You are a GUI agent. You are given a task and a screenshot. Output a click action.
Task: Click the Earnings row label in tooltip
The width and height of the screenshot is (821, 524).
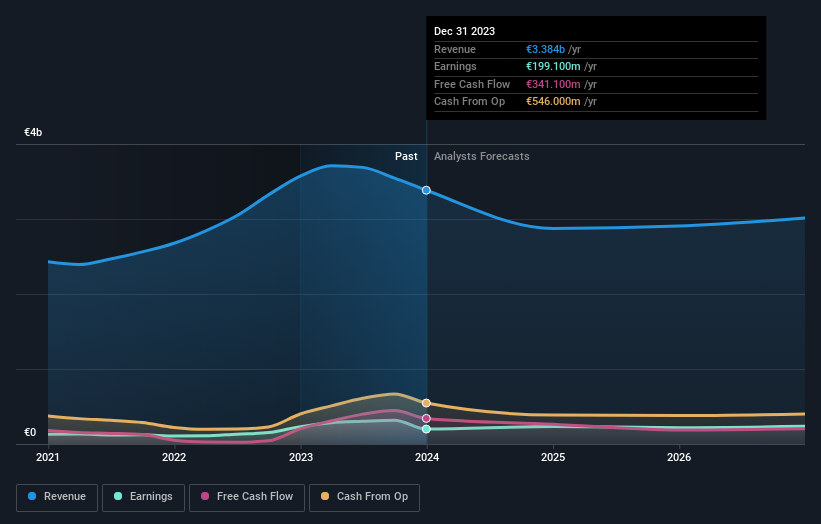(x=456, y=66)
